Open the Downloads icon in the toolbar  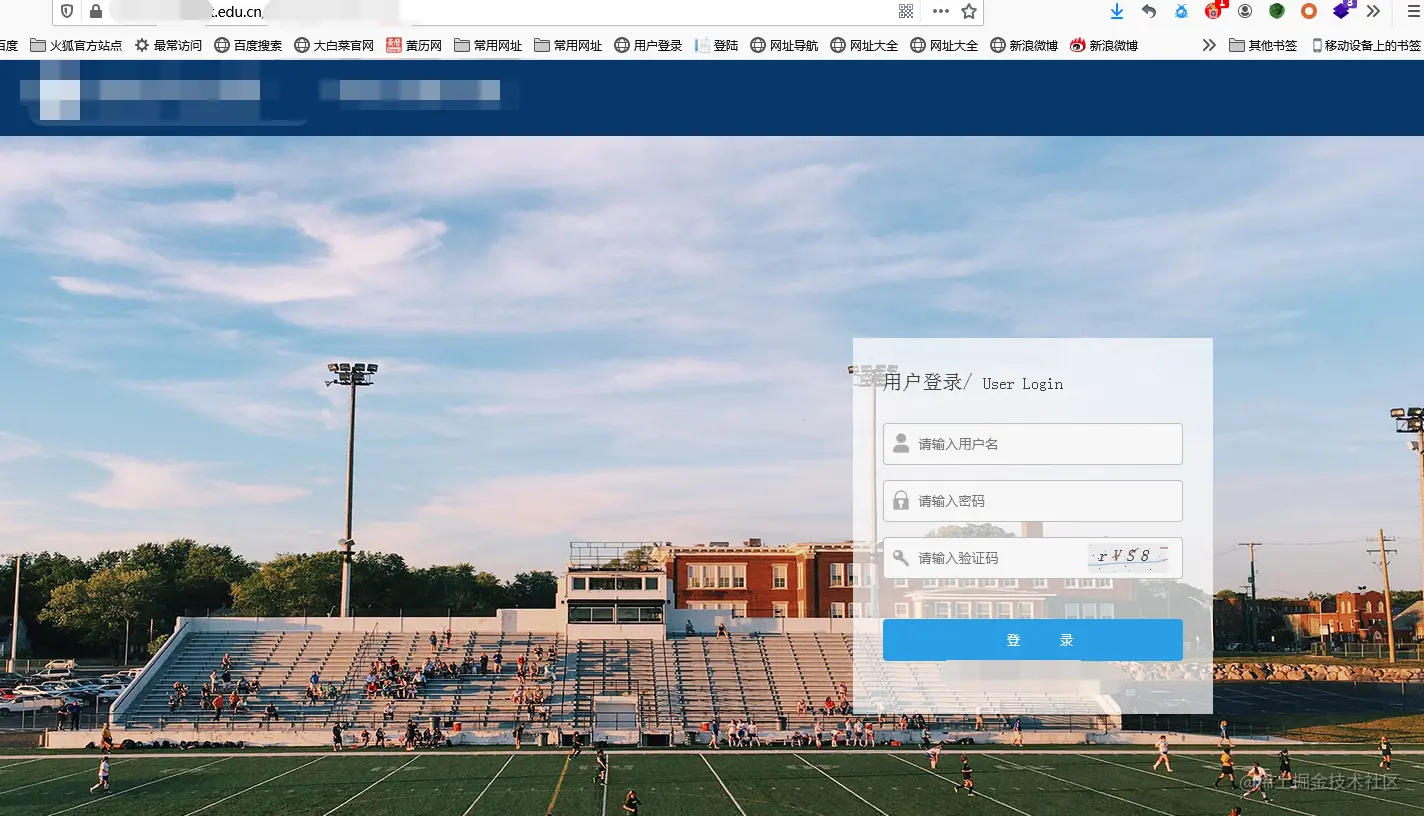1117,12
